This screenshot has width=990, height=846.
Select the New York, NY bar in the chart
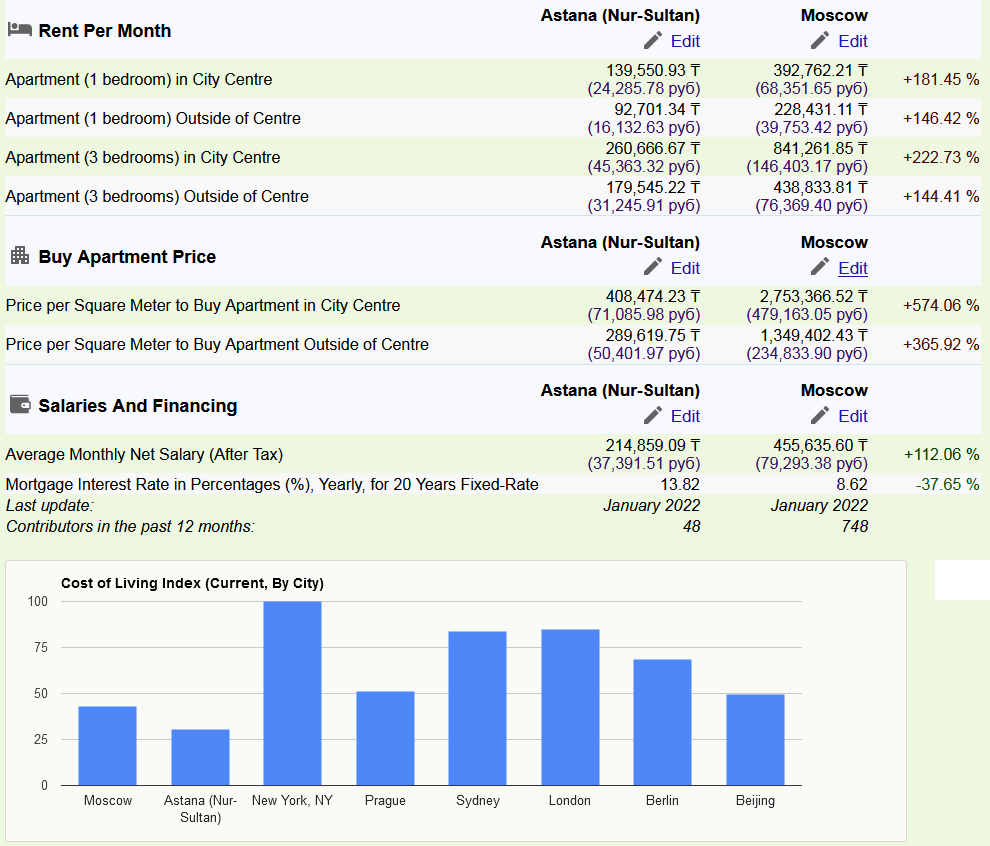coord(293,693)
